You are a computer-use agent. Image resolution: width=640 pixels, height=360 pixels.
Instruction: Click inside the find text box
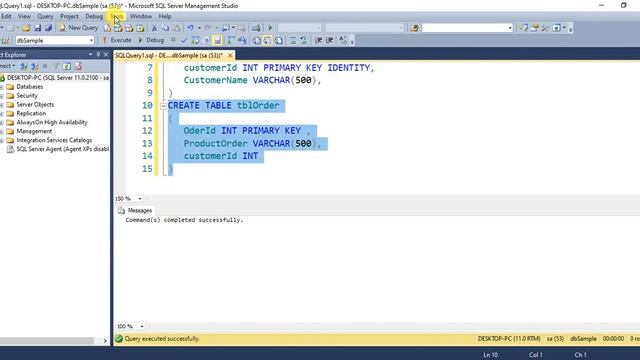coord(464,28)
